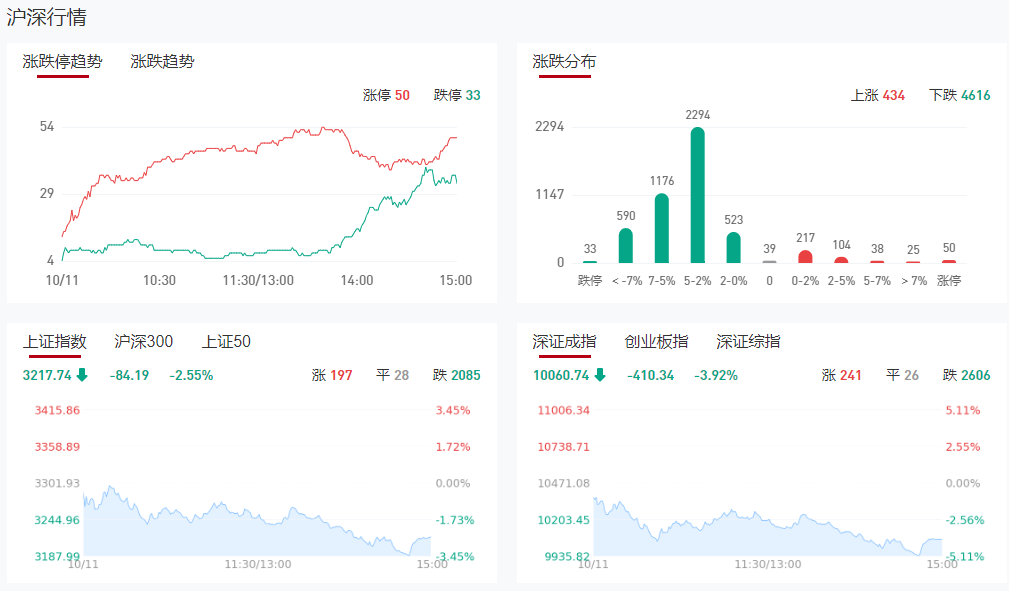
Task: Open the 沪深300 index tab
Action: pos(143,342)
